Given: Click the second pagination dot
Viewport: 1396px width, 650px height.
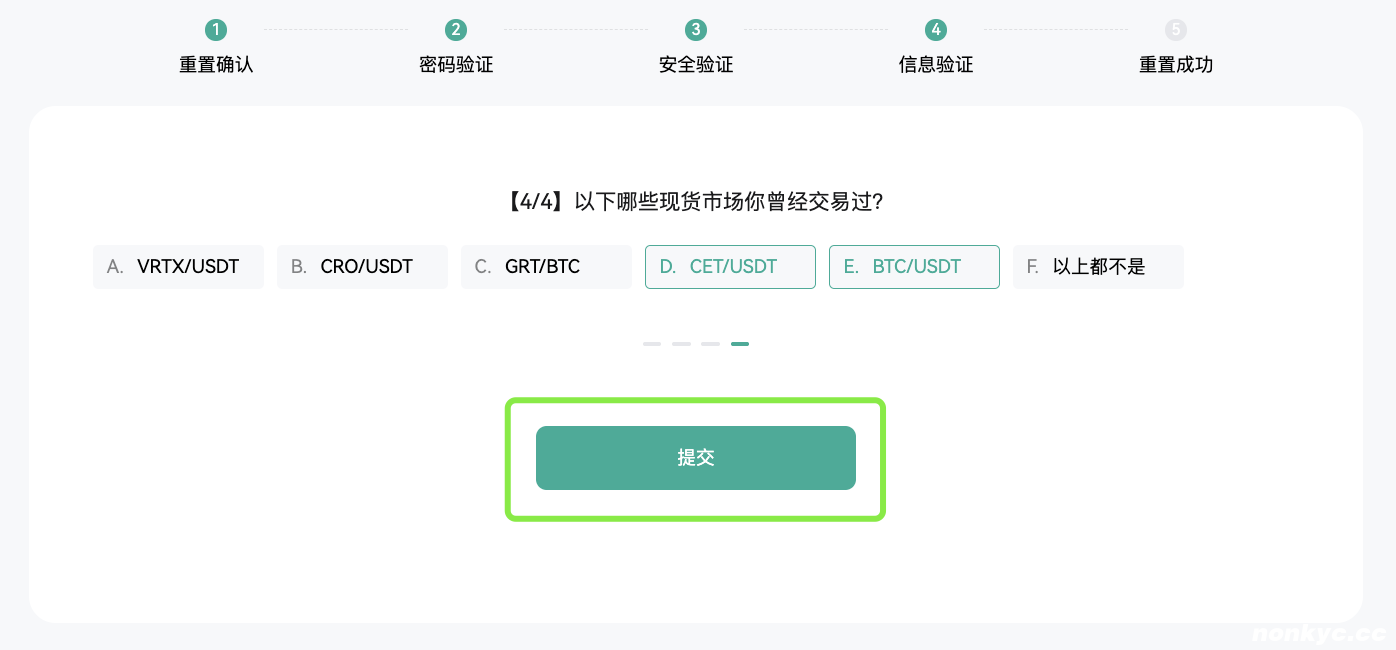Looking at the screenshot, I should (681, 343).
